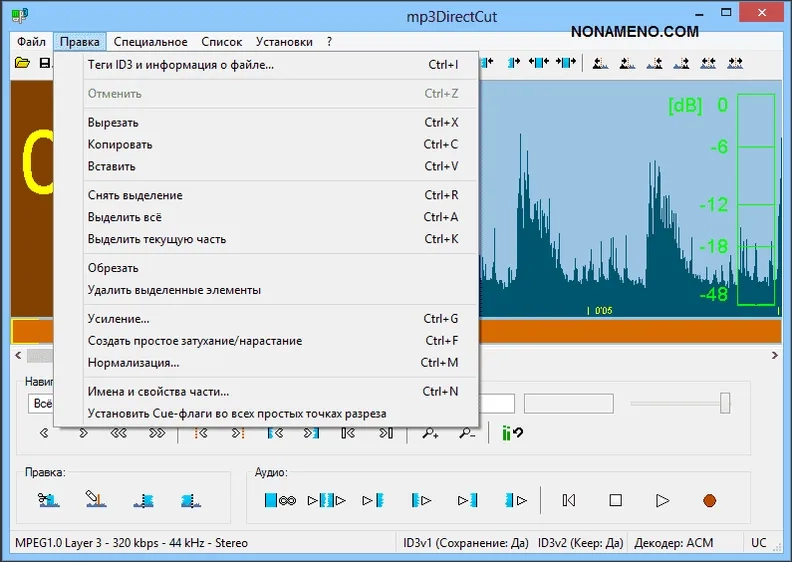Click the Record button in Audio panel
The image size is (792, 562).
point(709,500)
